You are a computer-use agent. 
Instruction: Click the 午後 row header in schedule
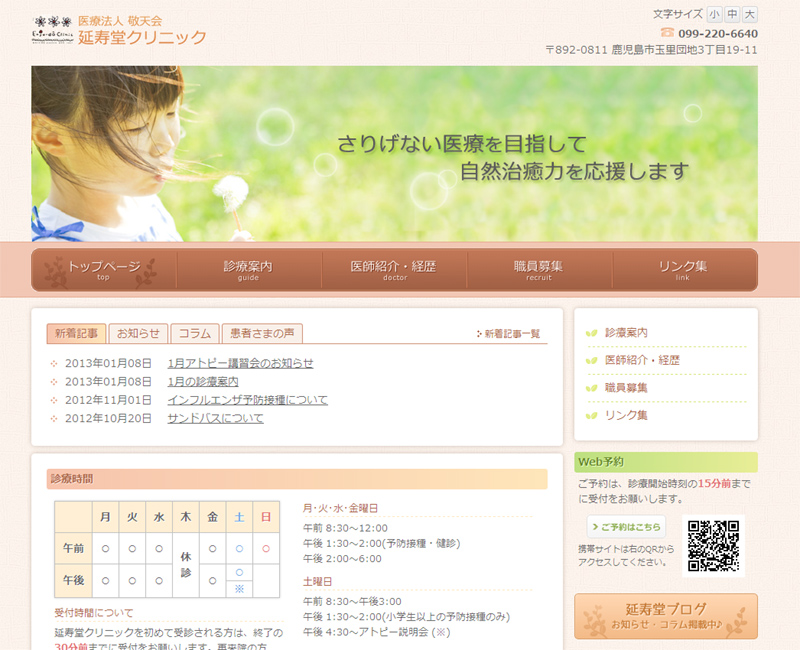click(73, 581)
